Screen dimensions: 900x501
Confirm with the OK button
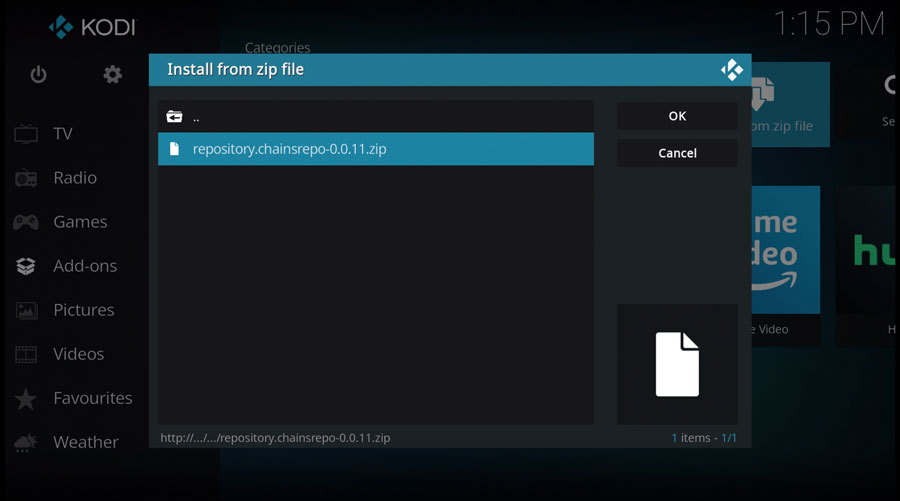[677, 116]
